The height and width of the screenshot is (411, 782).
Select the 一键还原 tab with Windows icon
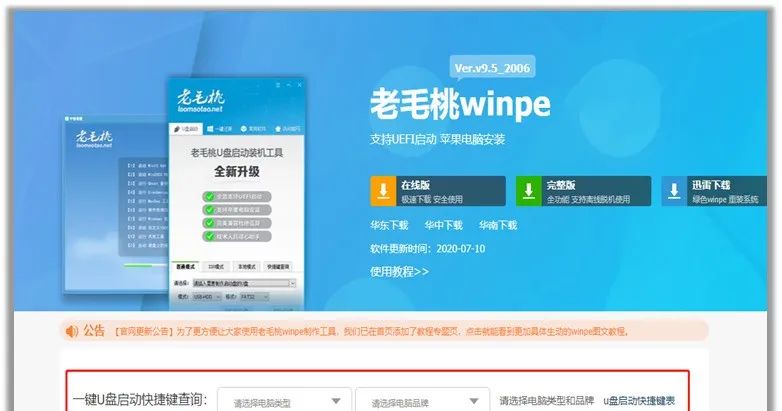pyautogui.click(x=219, y=129)
